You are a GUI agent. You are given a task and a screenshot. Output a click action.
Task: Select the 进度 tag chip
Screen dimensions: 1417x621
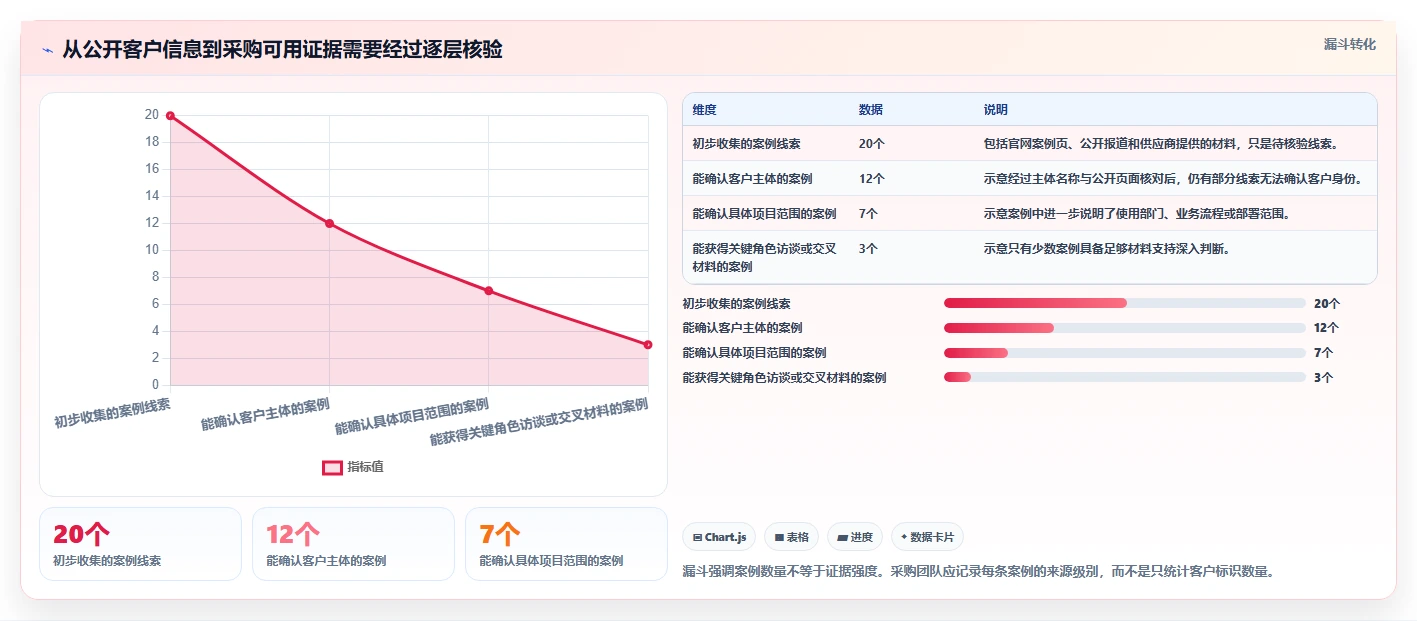point(854,537)
